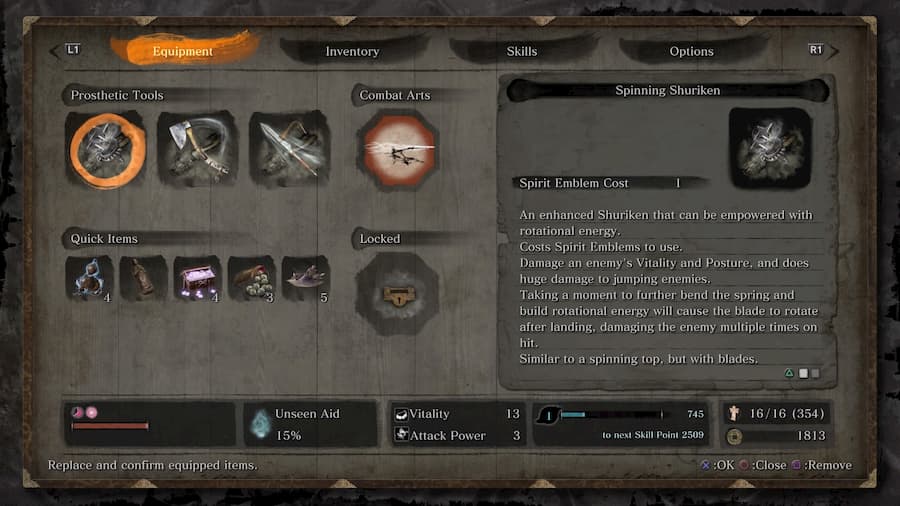The image size is (900, 506).
Task: Click the R1 next-tab arrow
Action: point(824,50)
